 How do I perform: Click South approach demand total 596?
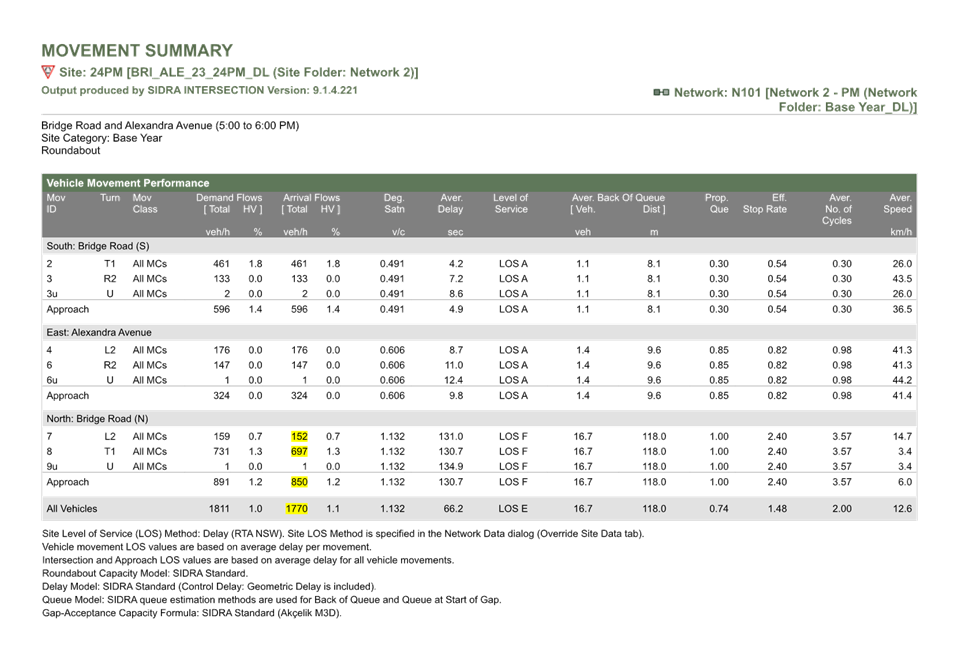pos(221,310)
